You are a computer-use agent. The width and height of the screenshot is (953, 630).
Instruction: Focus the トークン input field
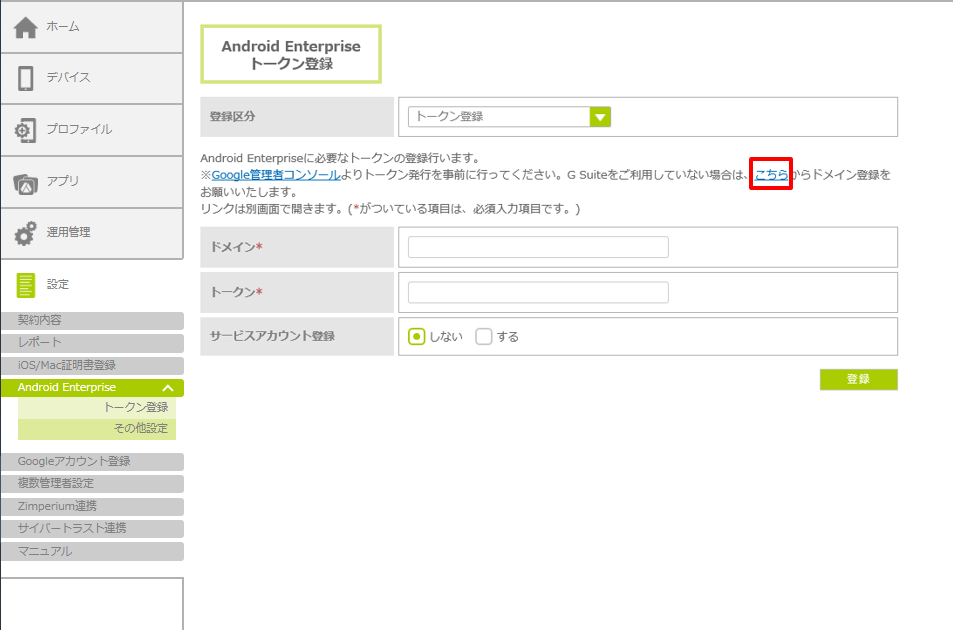538,292
